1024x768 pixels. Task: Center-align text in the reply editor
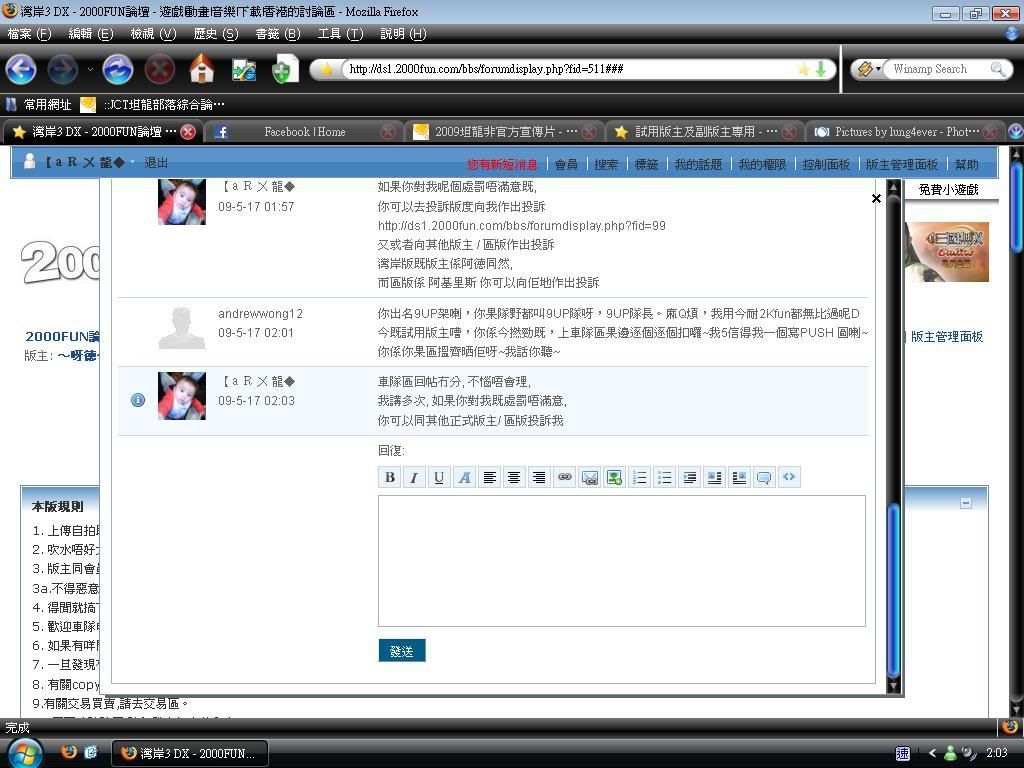click(514, 478)
